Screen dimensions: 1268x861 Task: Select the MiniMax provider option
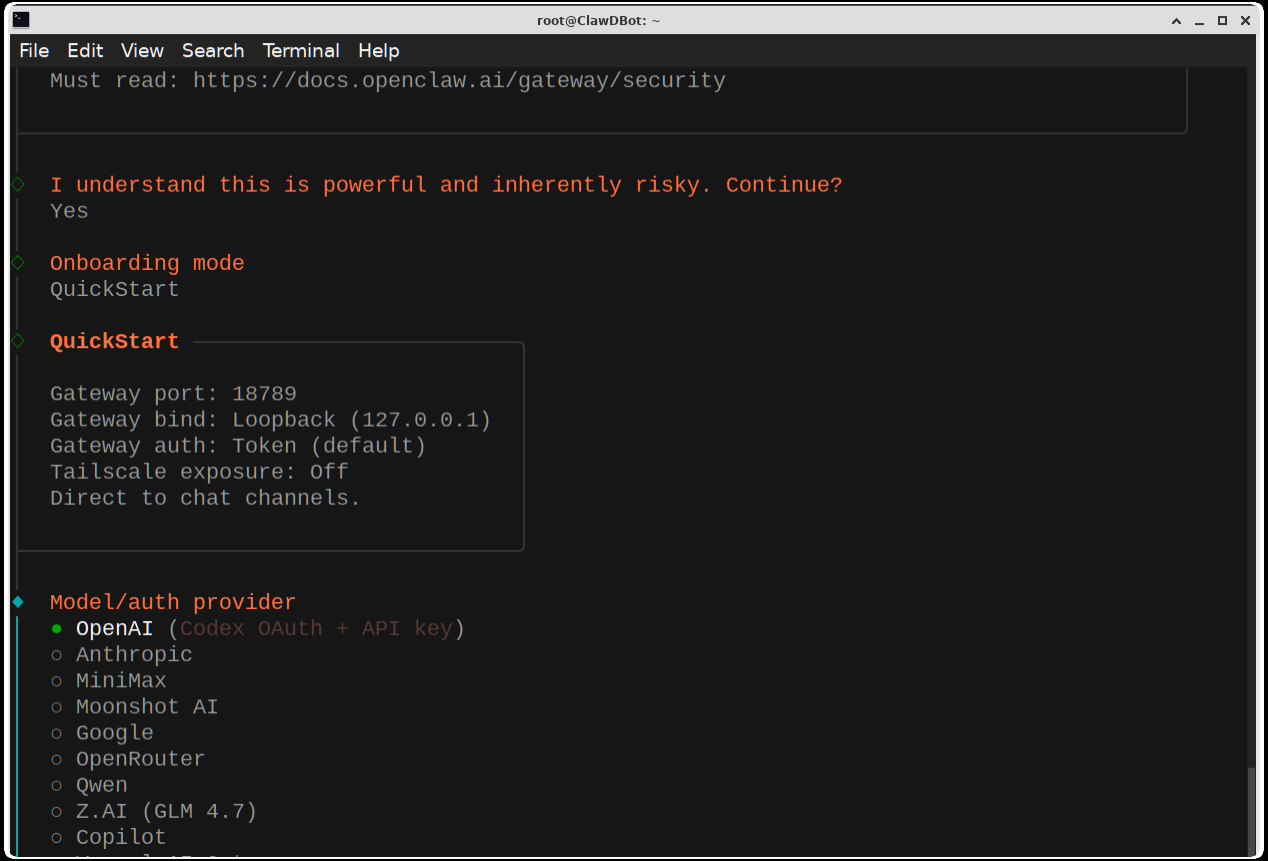[108, 680]
